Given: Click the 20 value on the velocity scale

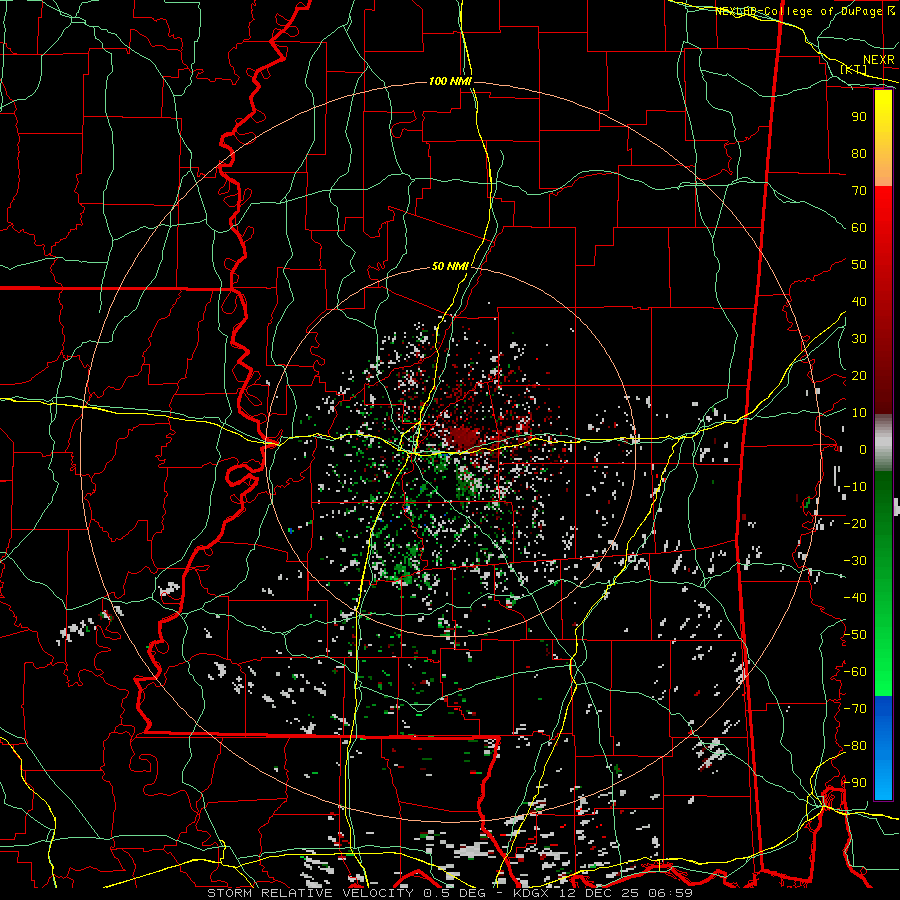Looking at the screenshot, I should point(859,375).
